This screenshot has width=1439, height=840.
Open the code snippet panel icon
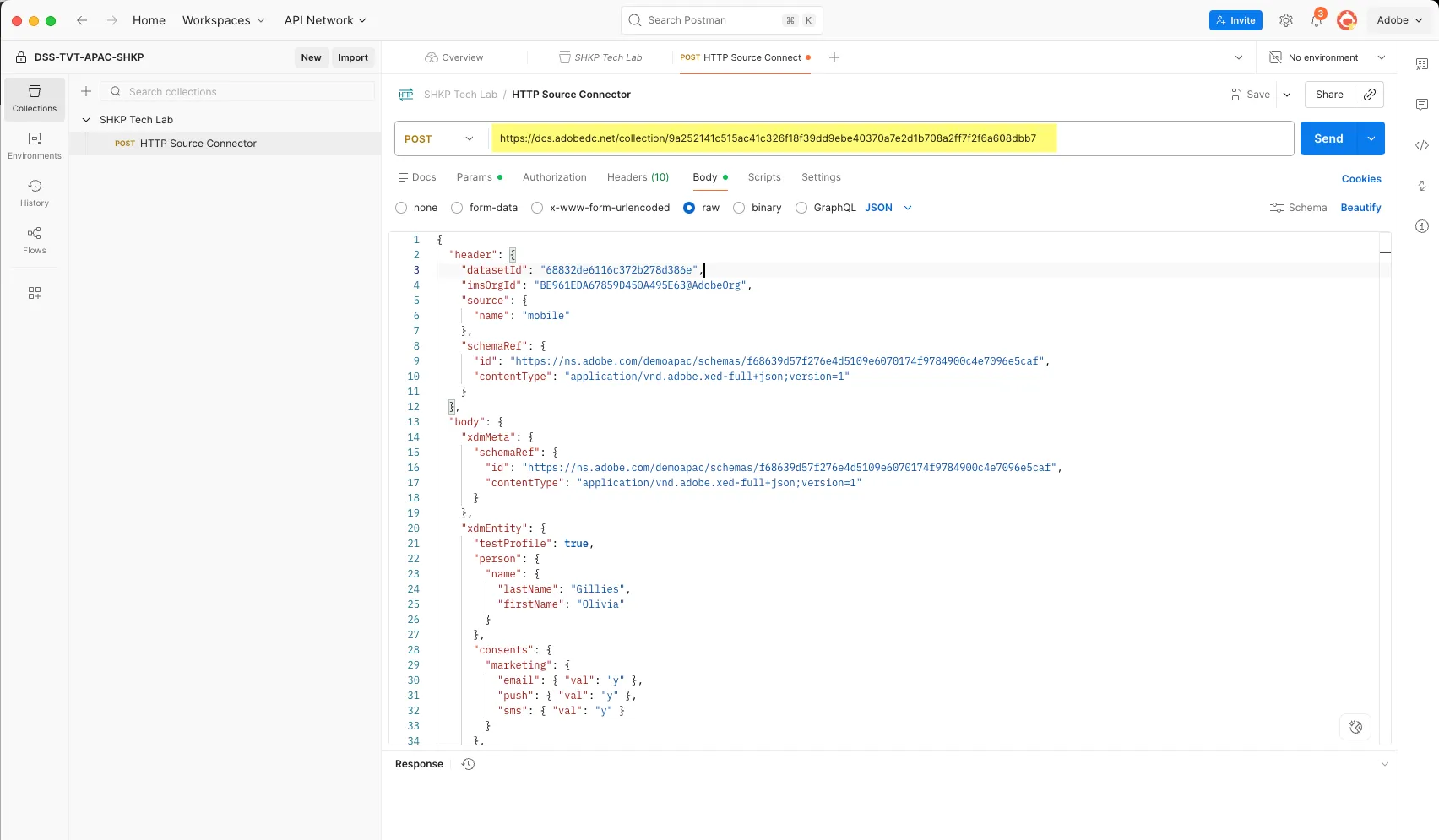(1422, 145)
